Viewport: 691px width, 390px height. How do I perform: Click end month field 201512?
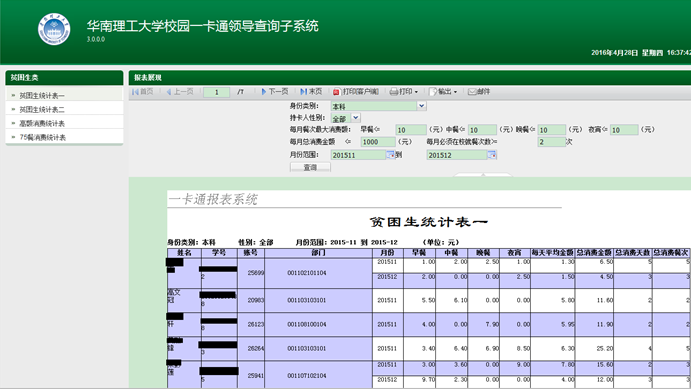click(x=457, y=155)
